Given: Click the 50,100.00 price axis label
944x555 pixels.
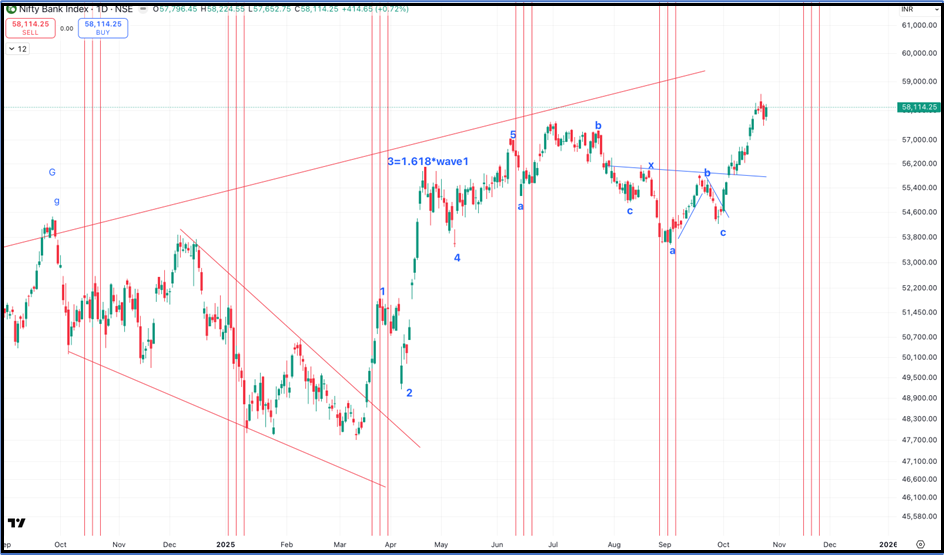Looking at the screenshot, I should (x=921, y=357).
